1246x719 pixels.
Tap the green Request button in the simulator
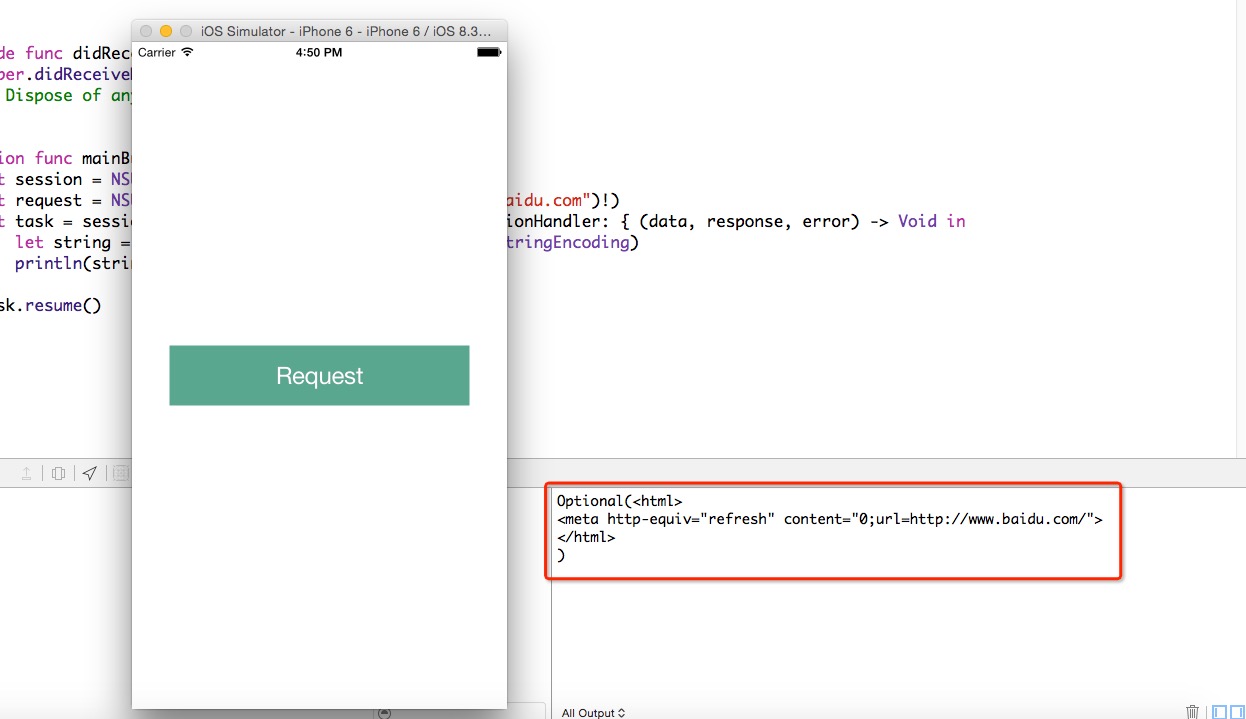(319, 376)
